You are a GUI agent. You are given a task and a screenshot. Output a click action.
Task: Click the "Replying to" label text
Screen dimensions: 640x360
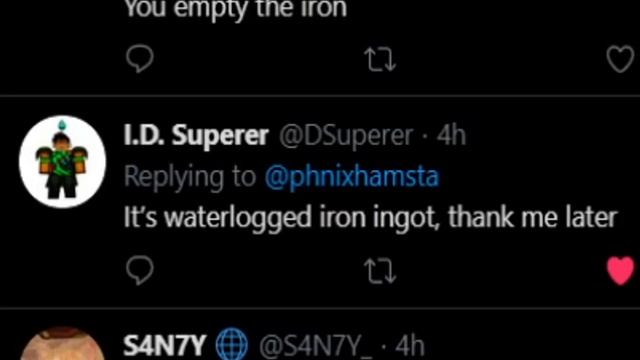[x=190, y=176]
